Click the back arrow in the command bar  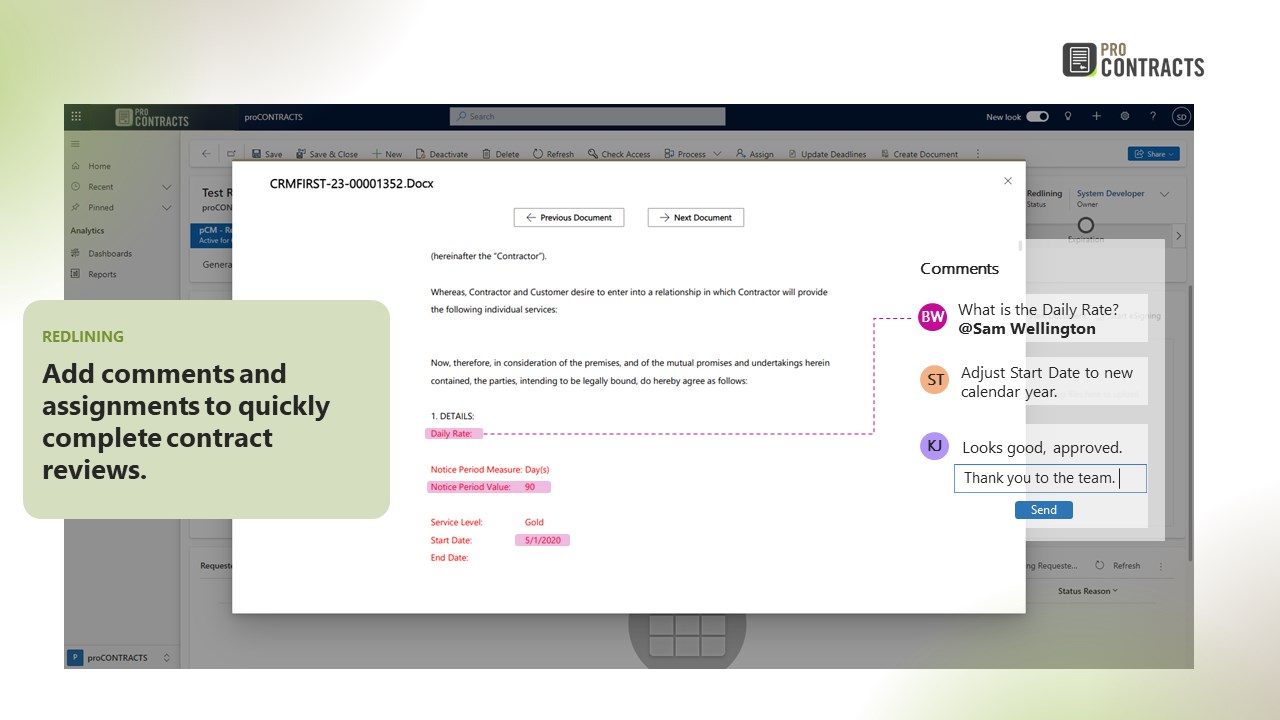[x=206, y=154]
